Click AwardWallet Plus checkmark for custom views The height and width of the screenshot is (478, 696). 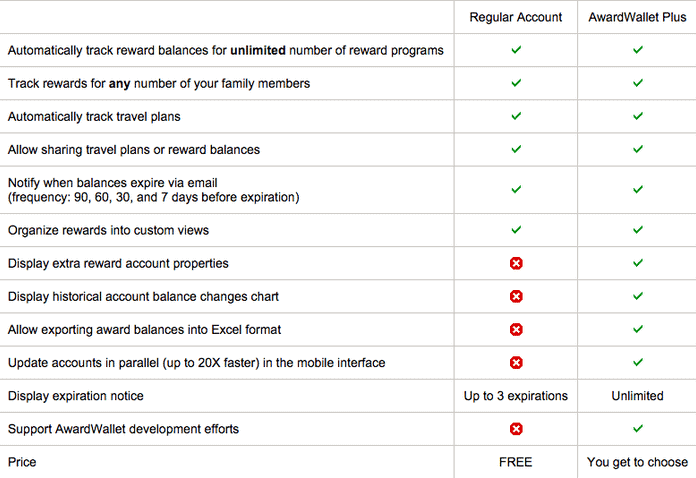coord(637,230)
